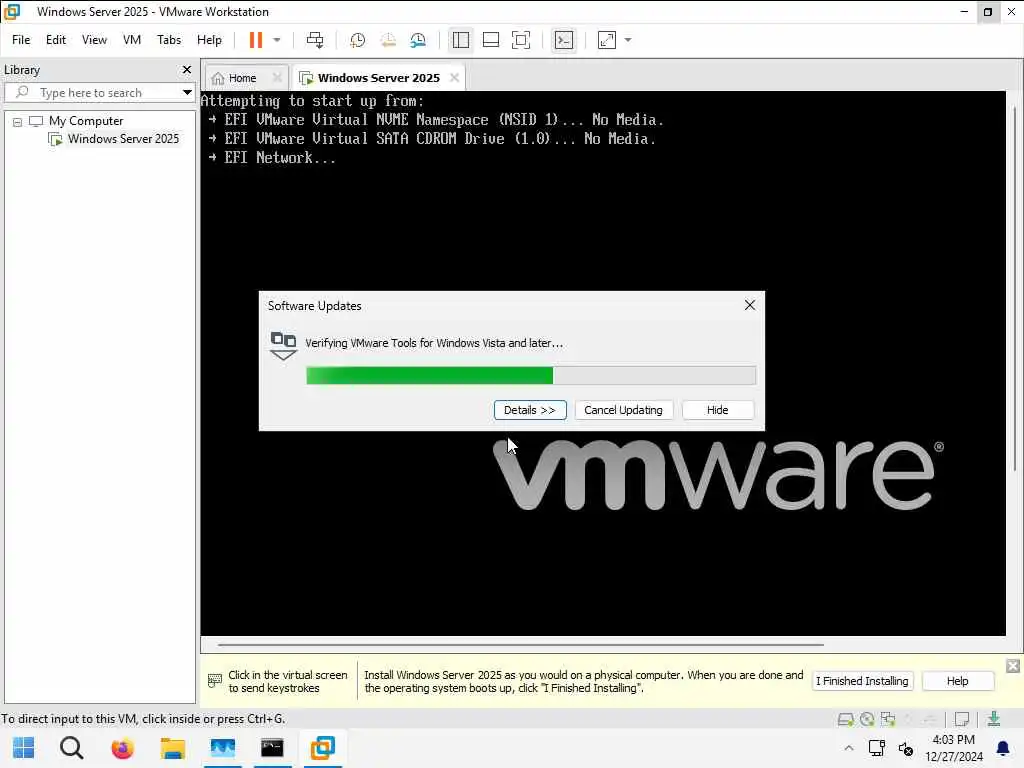Screen dimensions: 1024x768
Task: Switch to the Windows Server 2025 tab
Action: click(378, 78)
